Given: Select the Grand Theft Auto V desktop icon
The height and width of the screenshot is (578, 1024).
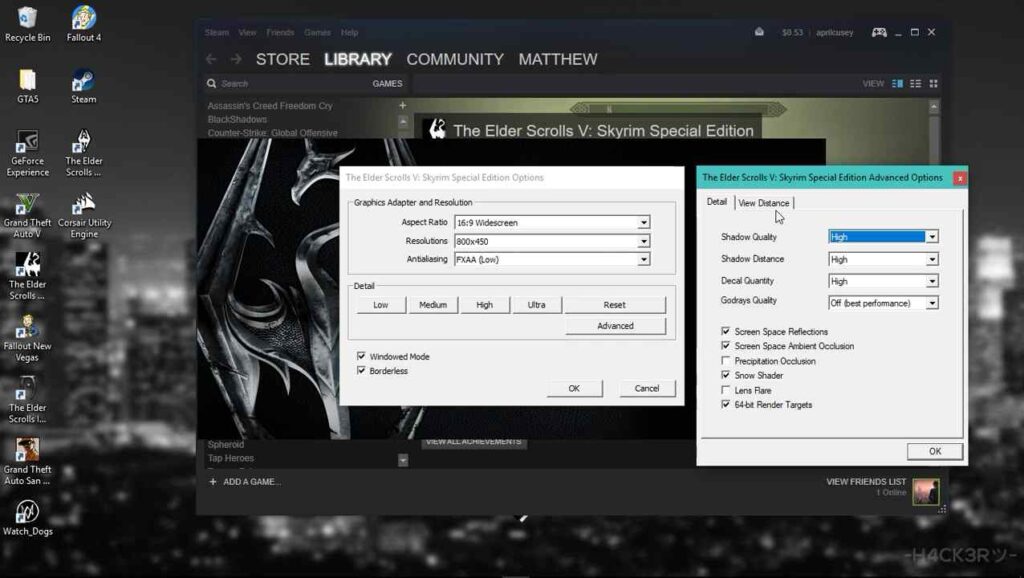Looking at the screenshot, I should [27, 215].
